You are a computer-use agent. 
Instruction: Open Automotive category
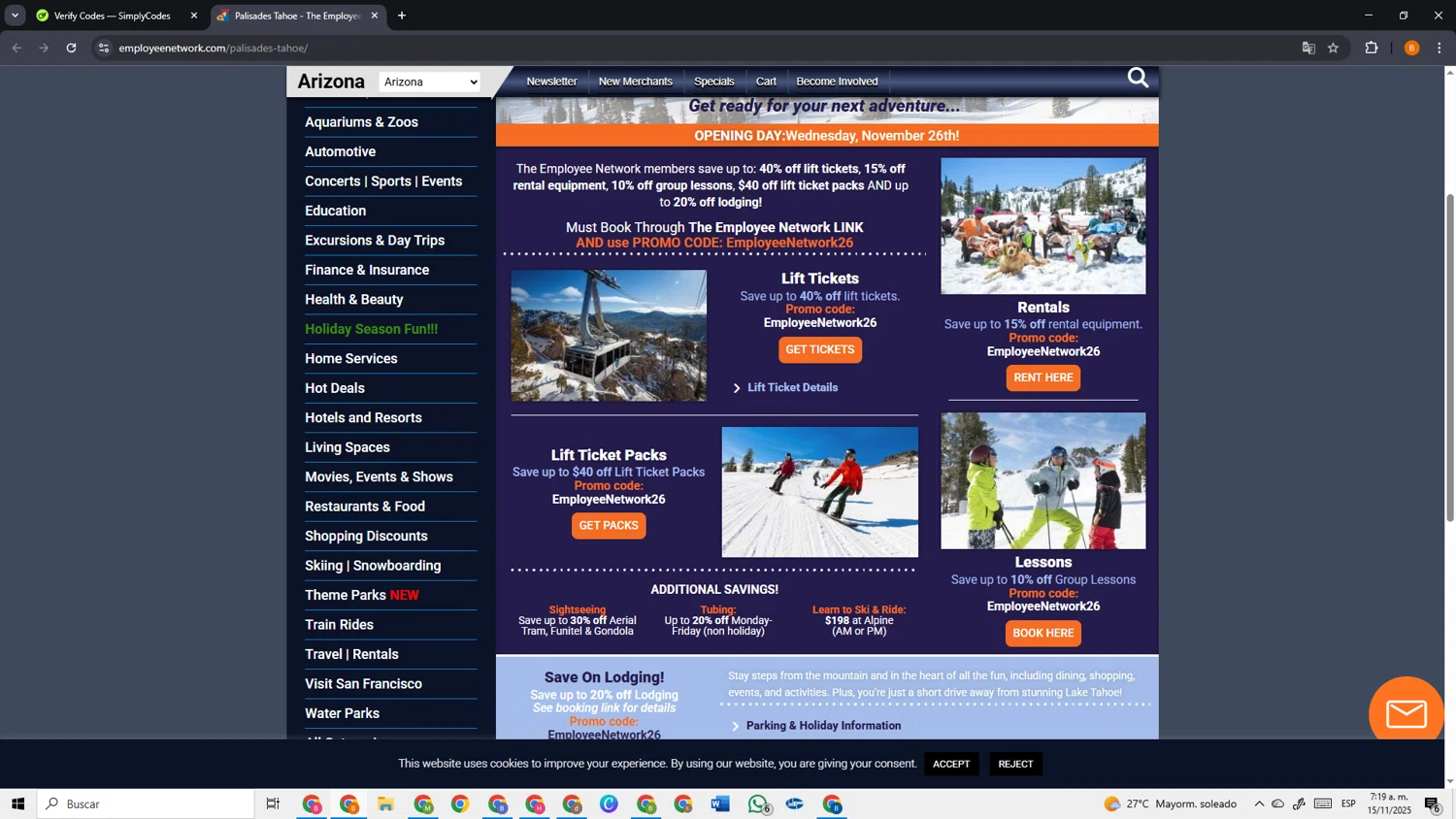(340, 152)
